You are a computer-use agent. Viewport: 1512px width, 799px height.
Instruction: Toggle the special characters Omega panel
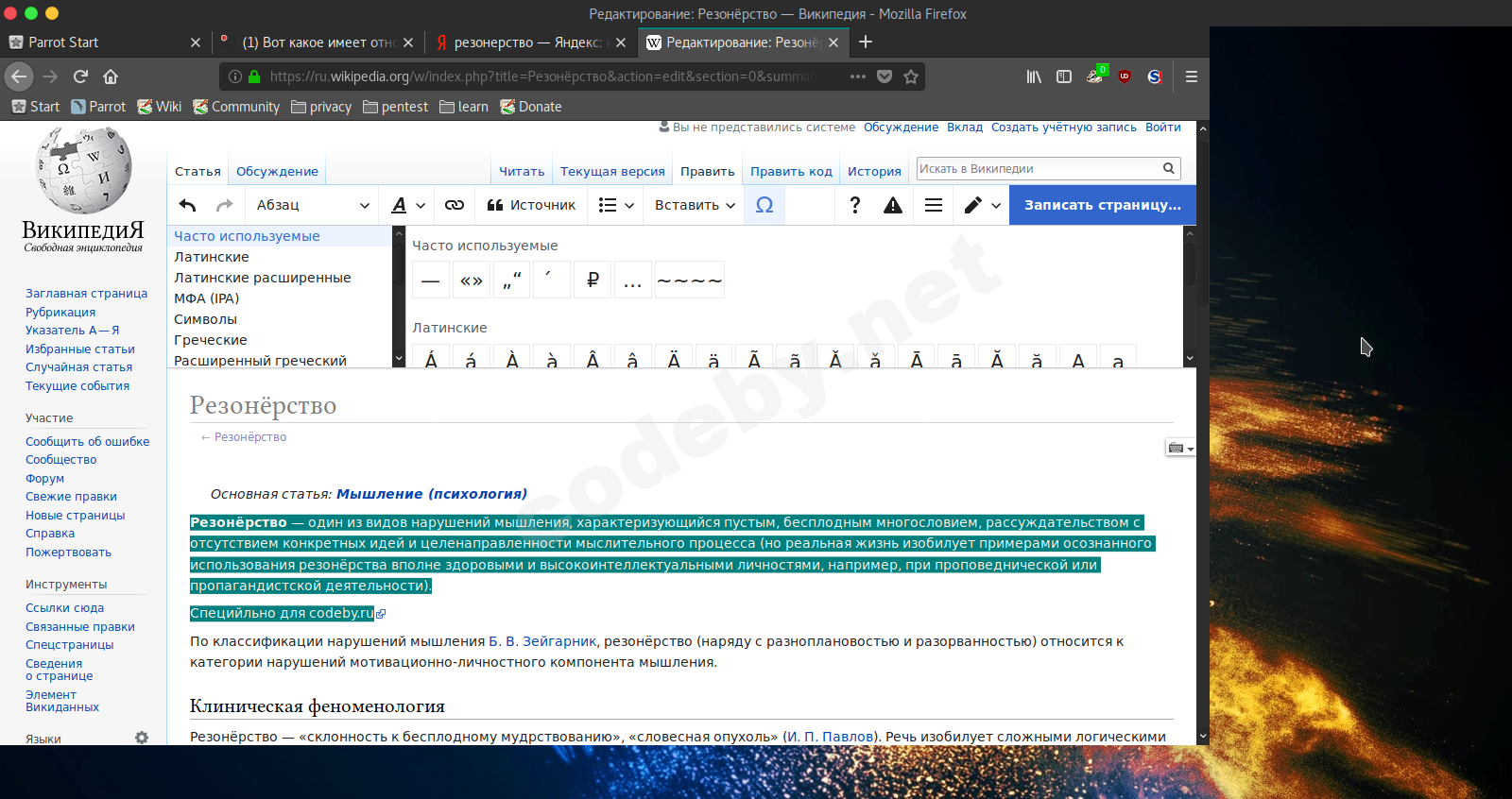pyautogui.click(x=765, y=205)
